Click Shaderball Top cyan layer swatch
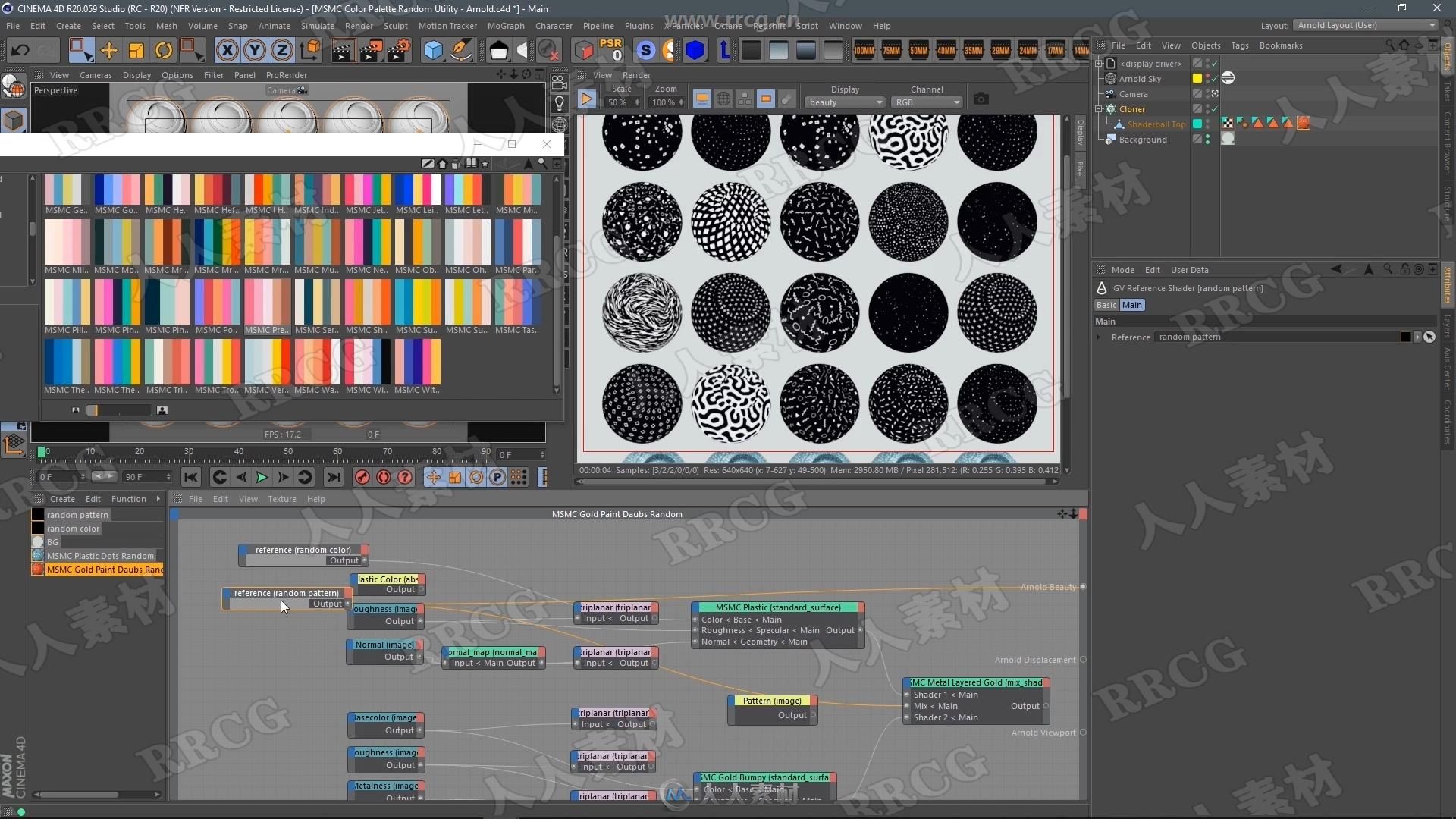1456x819 pixels. 1197,124
